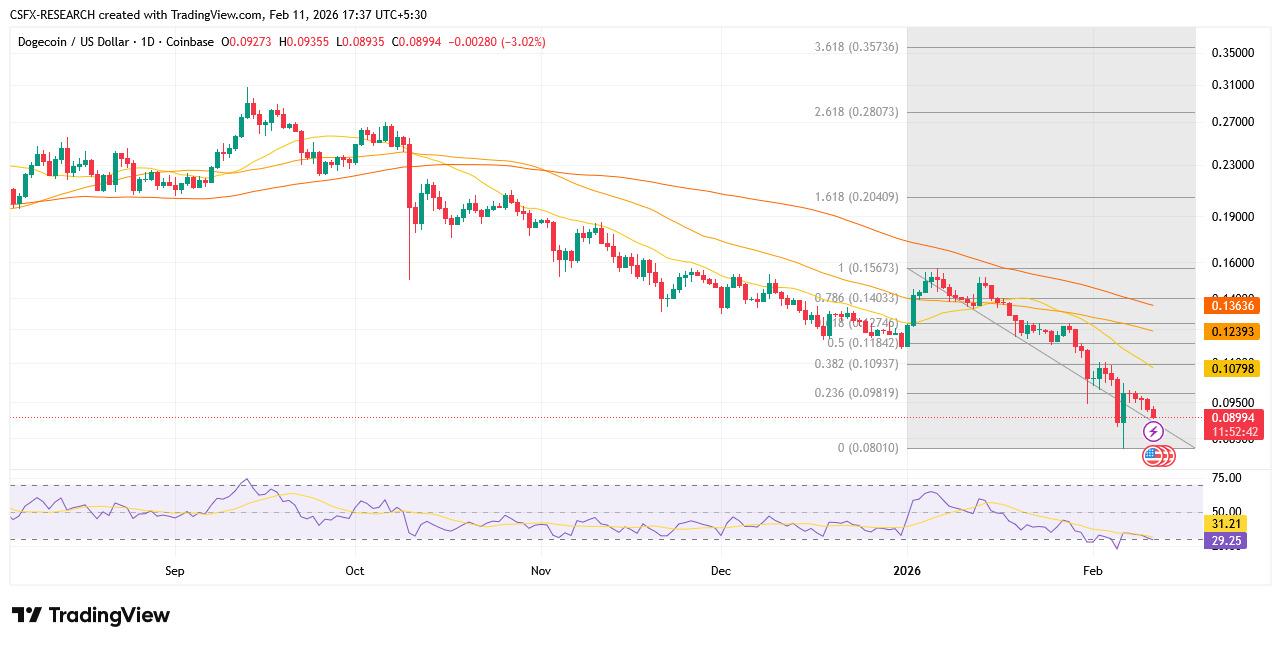Viewport: 1281px width, 645px height.
Task: Select the Fibonacci 0 (0.08010) level label
Action: click(867, 448)
